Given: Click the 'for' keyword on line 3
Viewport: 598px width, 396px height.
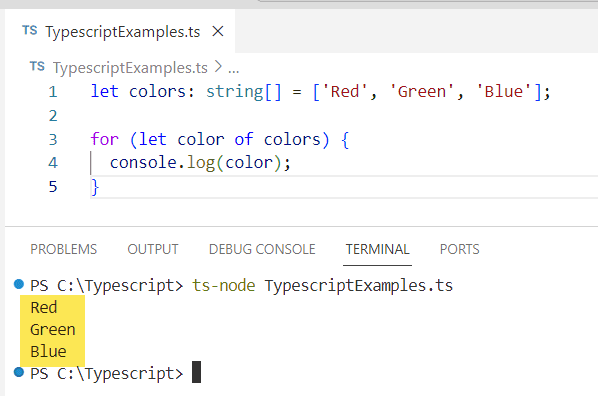Looking at the screenshot, I should (x=105, y=139).
